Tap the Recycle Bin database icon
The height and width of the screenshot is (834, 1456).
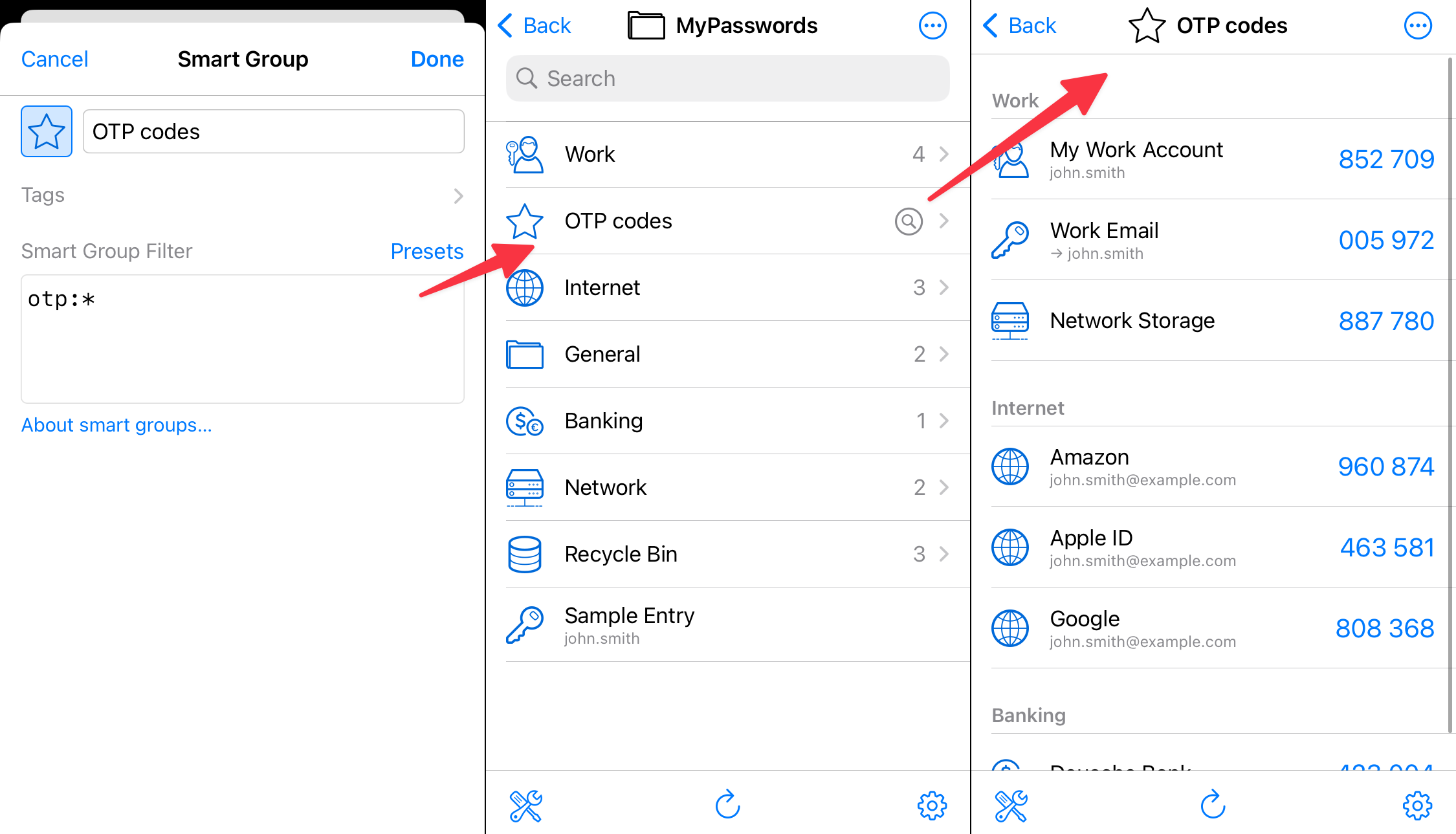pyautogui.click(x=525, y=554)
